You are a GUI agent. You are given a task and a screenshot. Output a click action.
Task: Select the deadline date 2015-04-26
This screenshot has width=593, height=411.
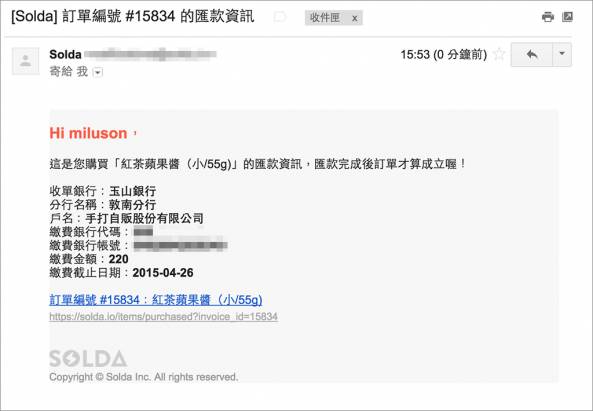[x=163, y=273]
